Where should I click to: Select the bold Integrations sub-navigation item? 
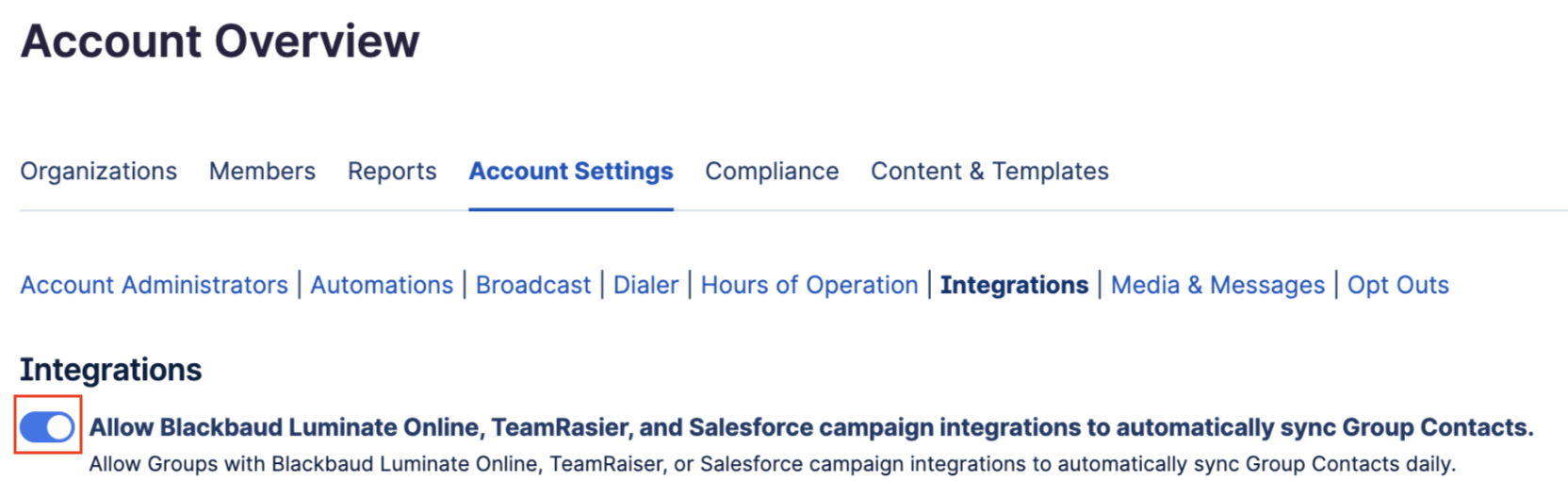click(1014, 285)
